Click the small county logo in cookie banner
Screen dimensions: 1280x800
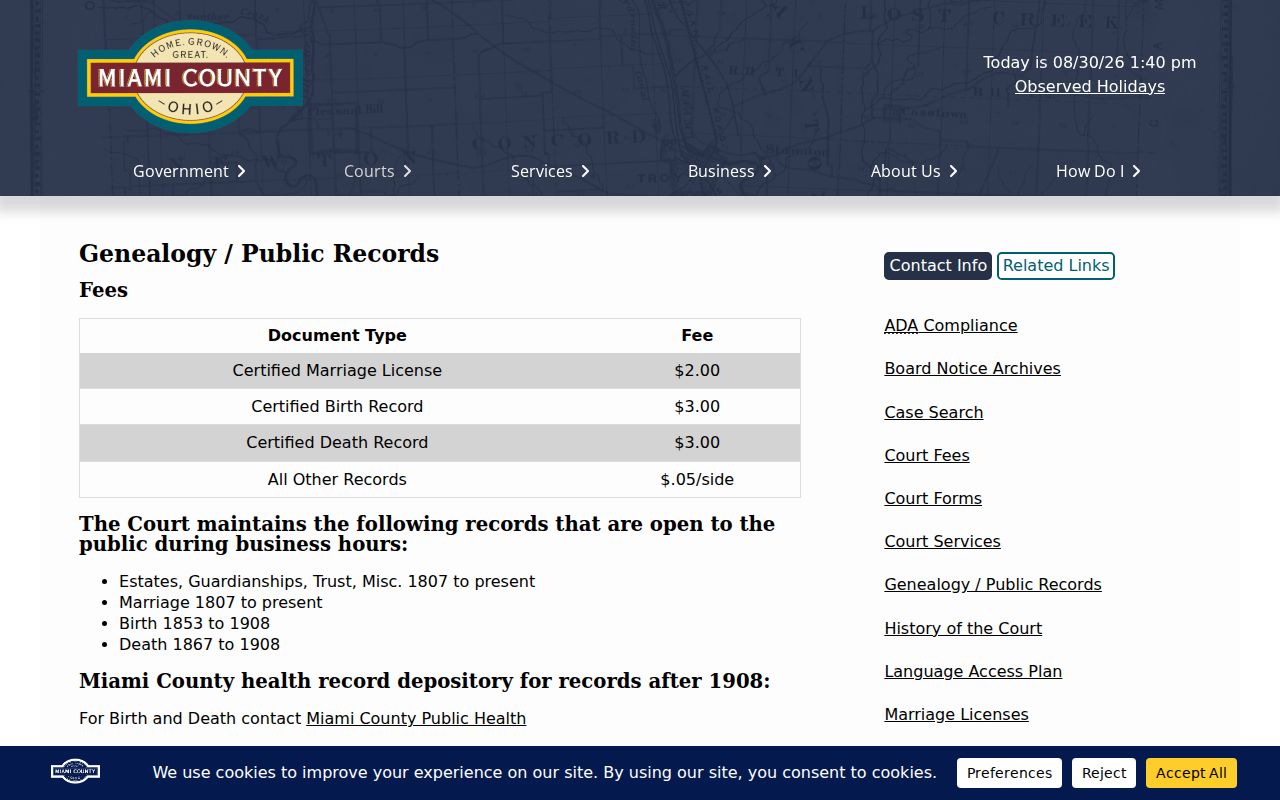coord(76,772)
